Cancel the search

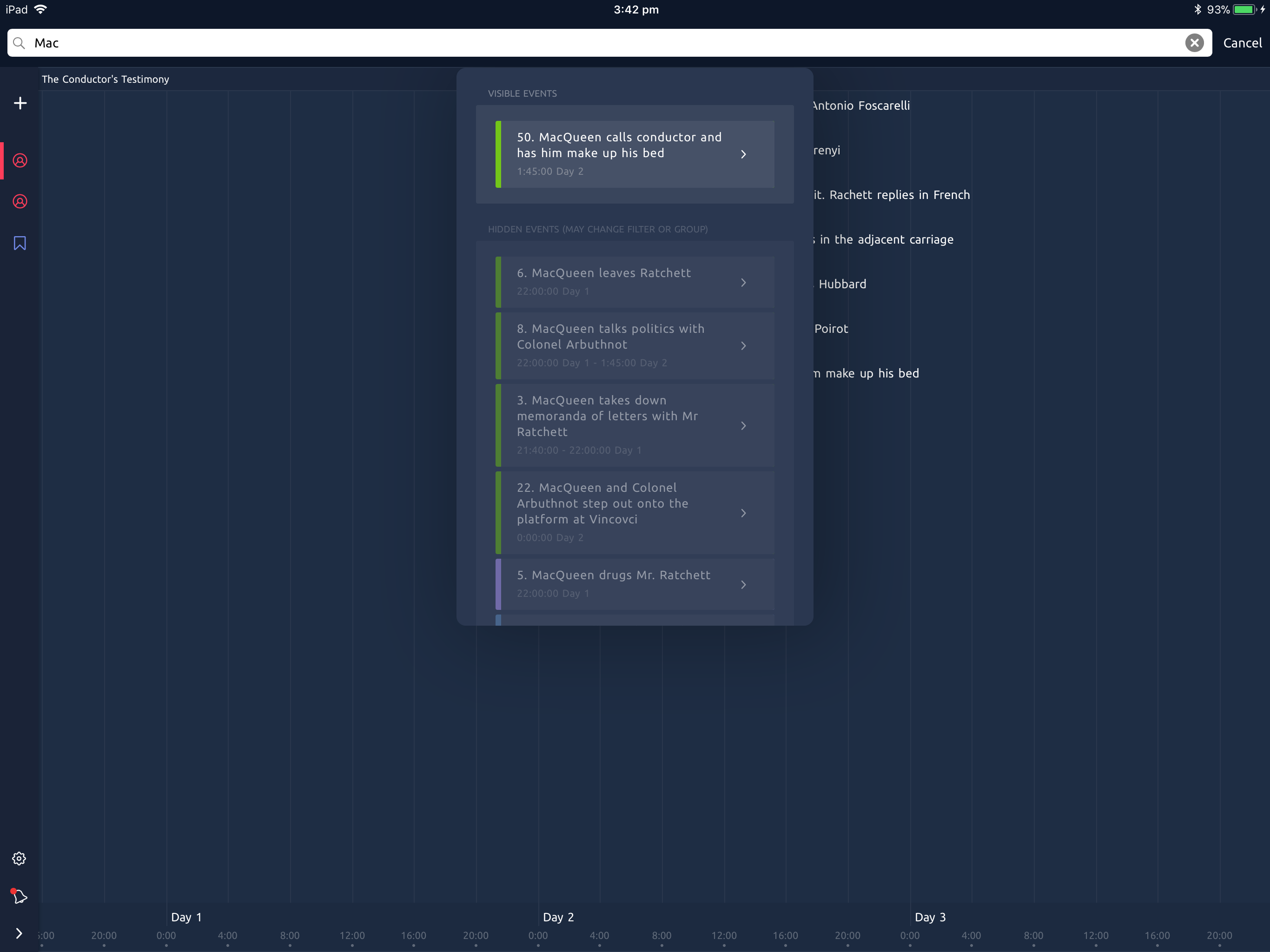(x=1242, y=43)
